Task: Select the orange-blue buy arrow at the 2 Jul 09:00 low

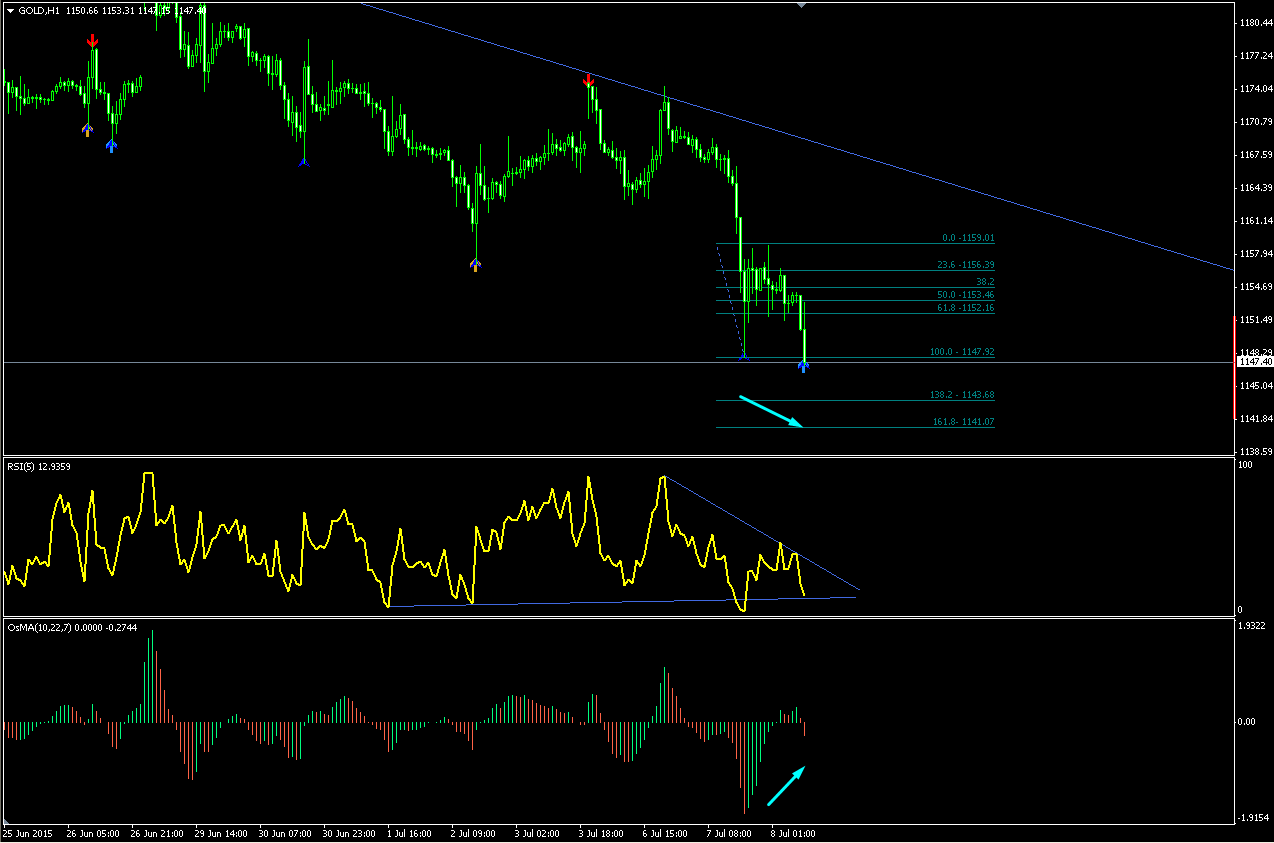Action: (x=475, y=265)
